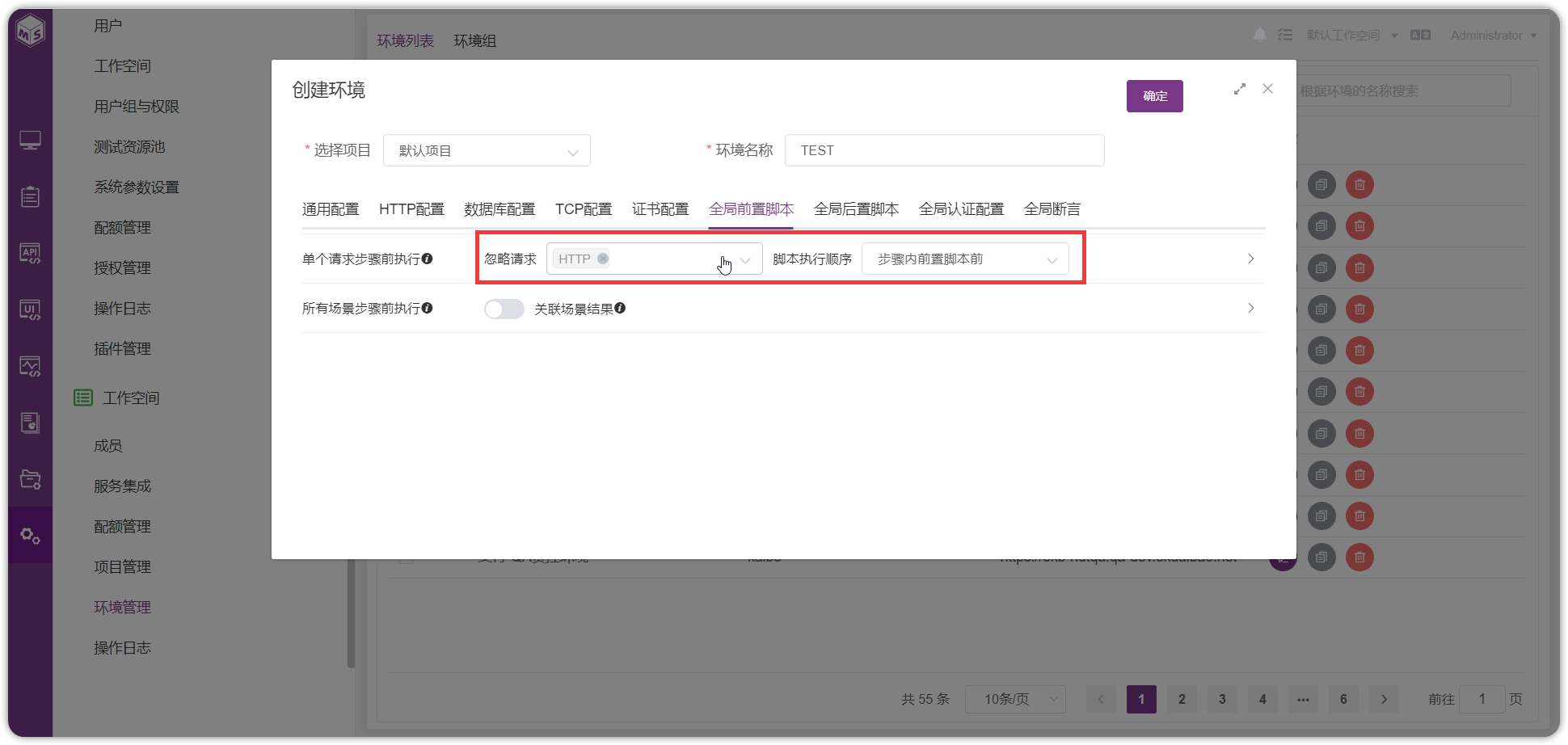Click the first row red delete icon
This screenshot has width=1568, height=745.
tap(1359, 185)
